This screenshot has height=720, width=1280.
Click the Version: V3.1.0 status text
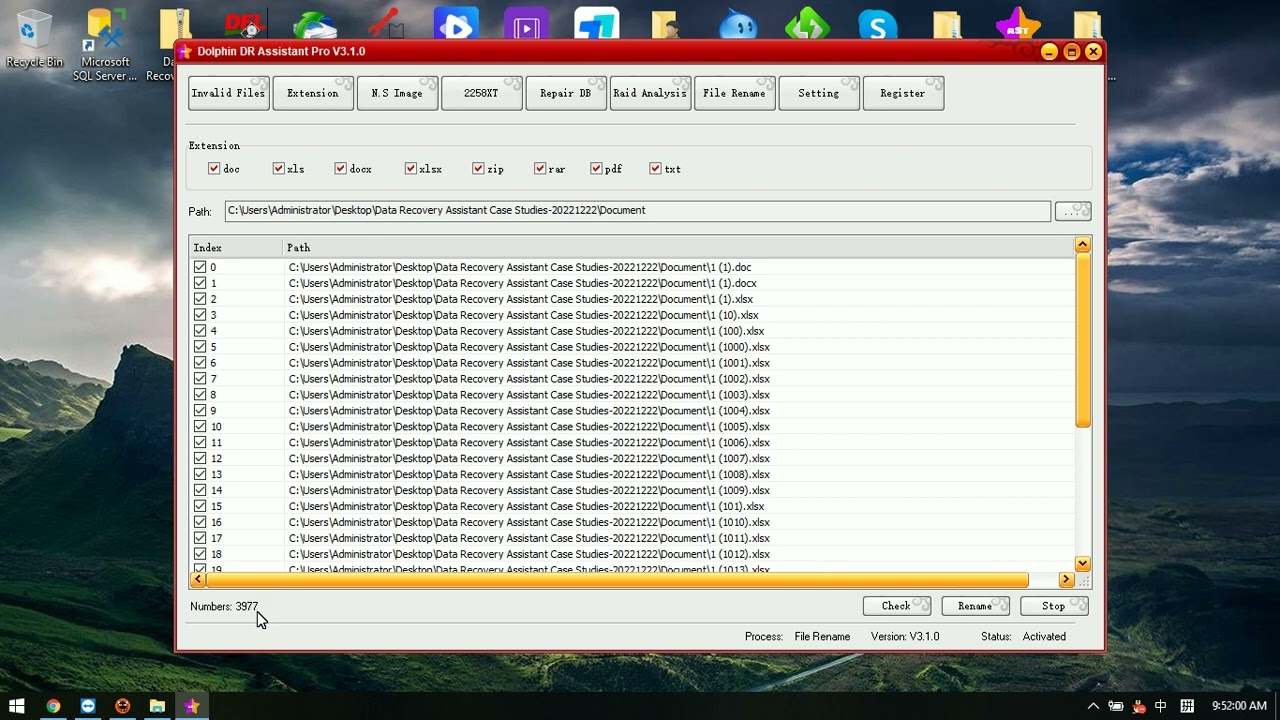[905, 636]
